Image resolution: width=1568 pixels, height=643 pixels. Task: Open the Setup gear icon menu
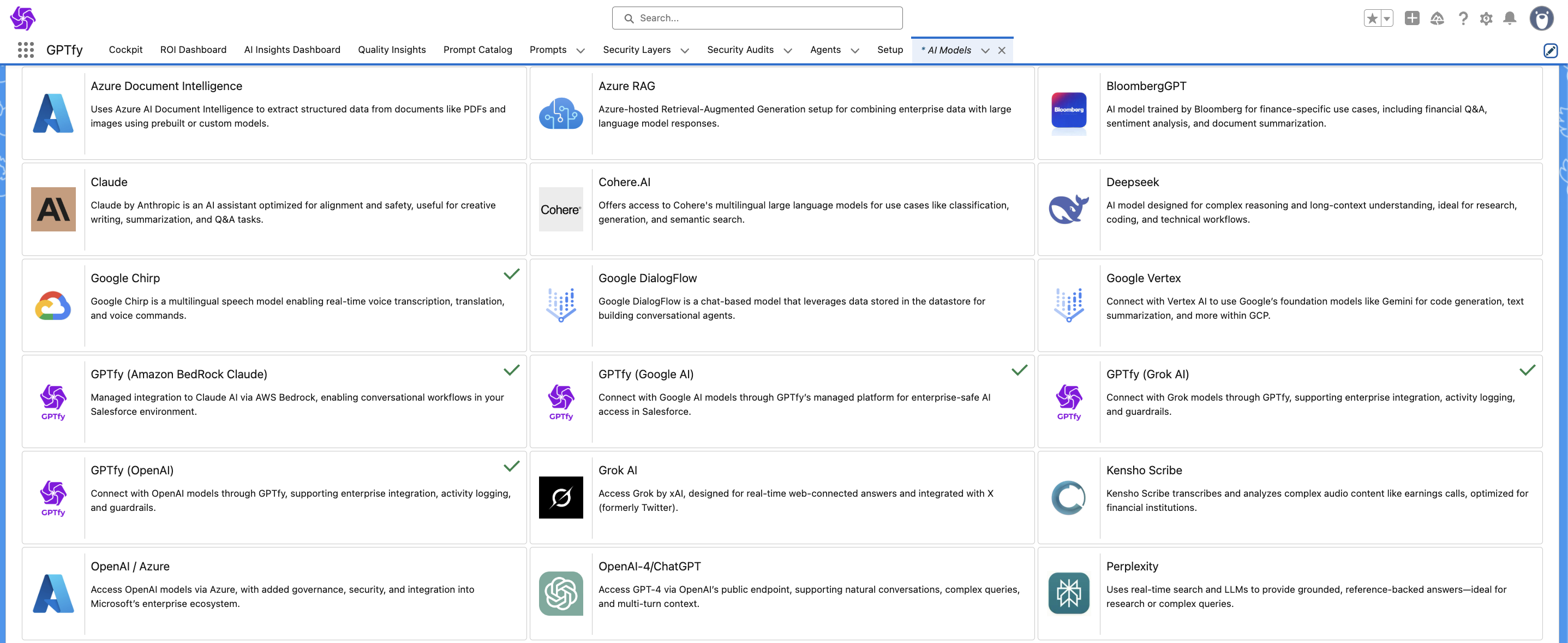click(x=1486, y=18)
